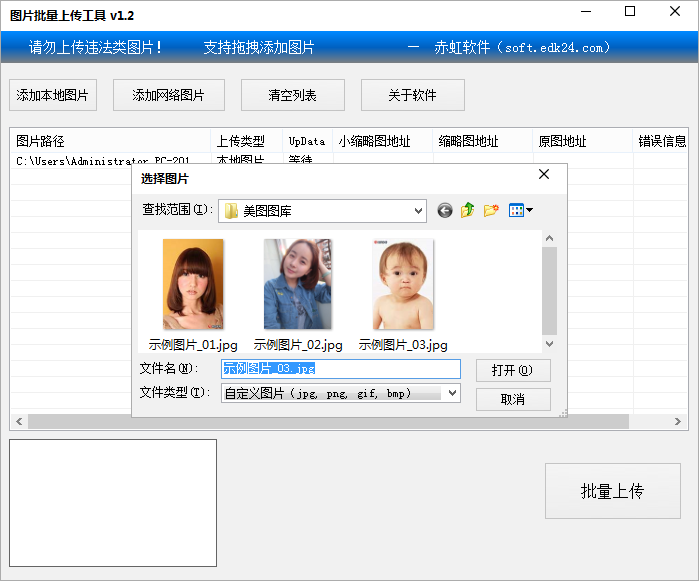The width and height of the screenshot is (699, 581).
Task: Expand the 查找范围 folder dropdown
Action: 417,211
